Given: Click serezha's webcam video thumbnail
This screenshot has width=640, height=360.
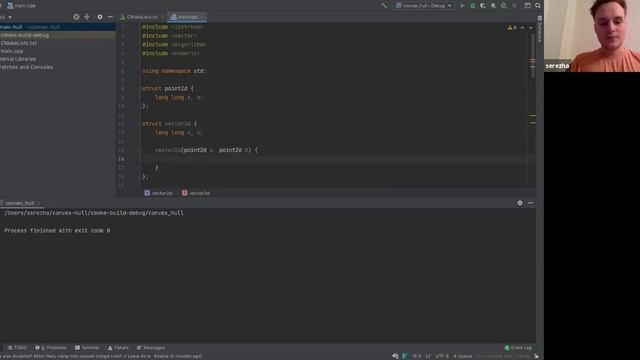Looking at the screenshot, I should [x=592, y=36].
